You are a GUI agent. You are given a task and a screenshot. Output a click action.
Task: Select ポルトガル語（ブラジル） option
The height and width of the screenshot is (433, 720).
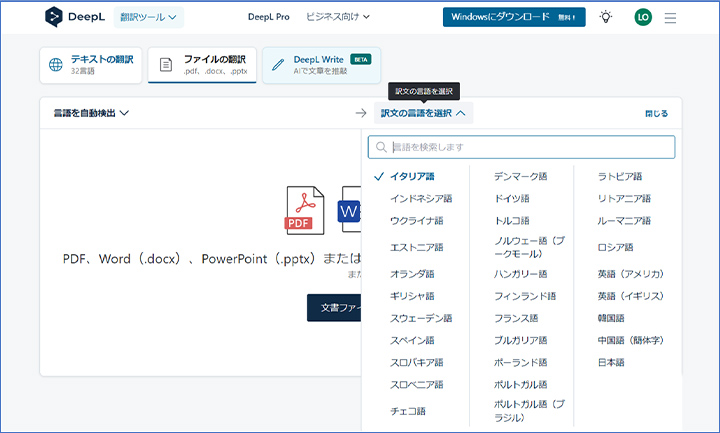[x=529, y=411]
